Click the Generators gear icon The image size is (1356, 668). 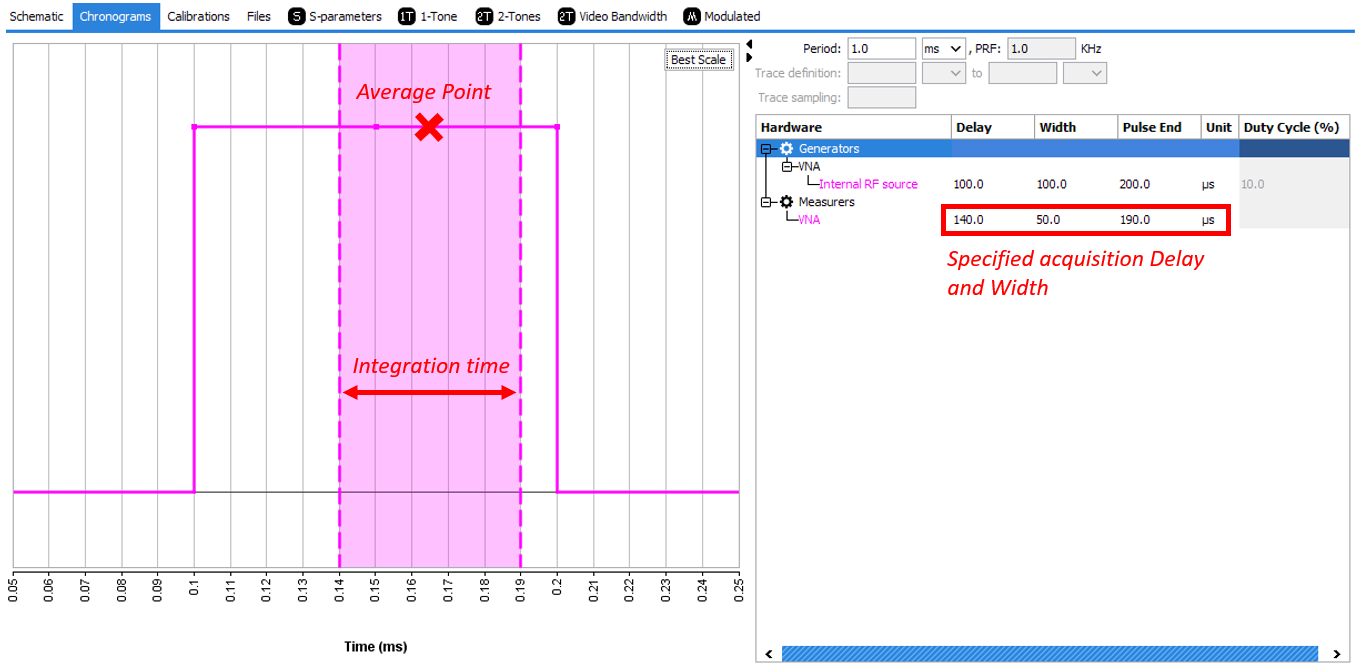(787, 148)
